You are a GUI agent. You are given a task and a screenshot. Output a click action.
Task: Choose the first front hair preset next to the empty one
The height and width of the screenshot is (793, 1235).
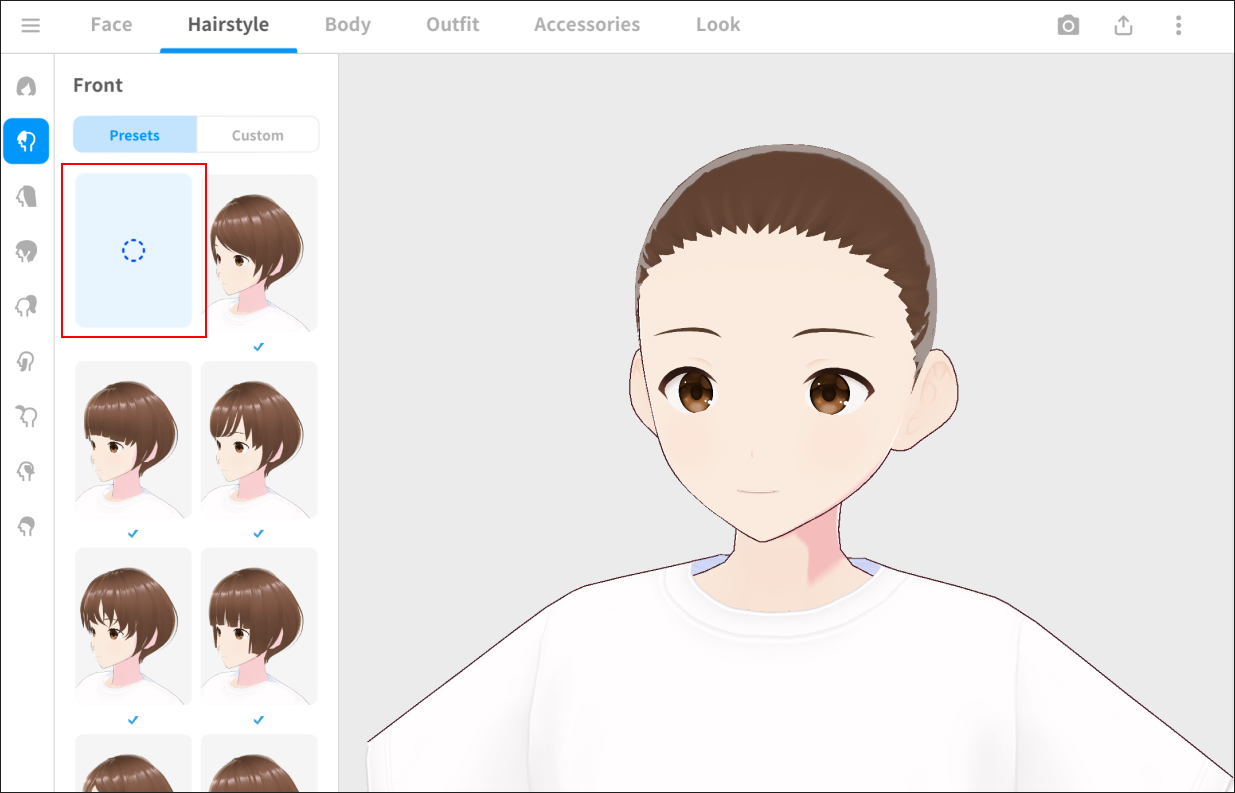pos(259,253)
